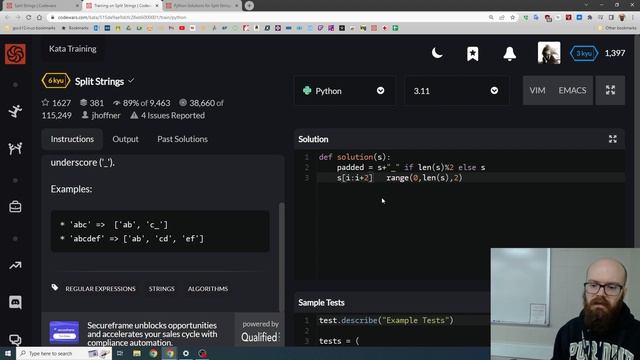
Task: Open notifications bell
Action: click(x=509, y=53)
